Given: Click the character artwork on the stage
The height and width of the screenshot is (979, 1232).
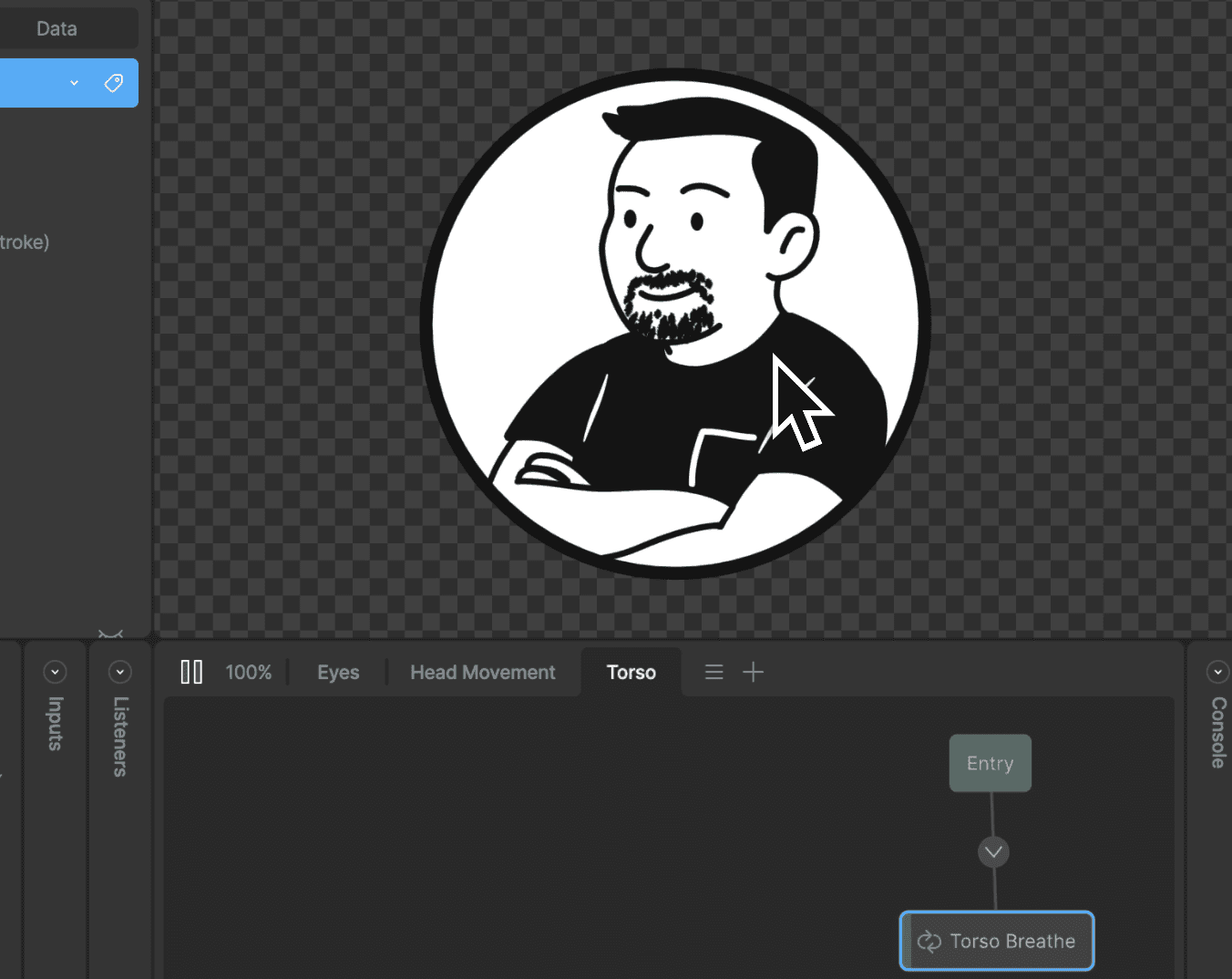Looking at the screenshot, I should (675, 324).
